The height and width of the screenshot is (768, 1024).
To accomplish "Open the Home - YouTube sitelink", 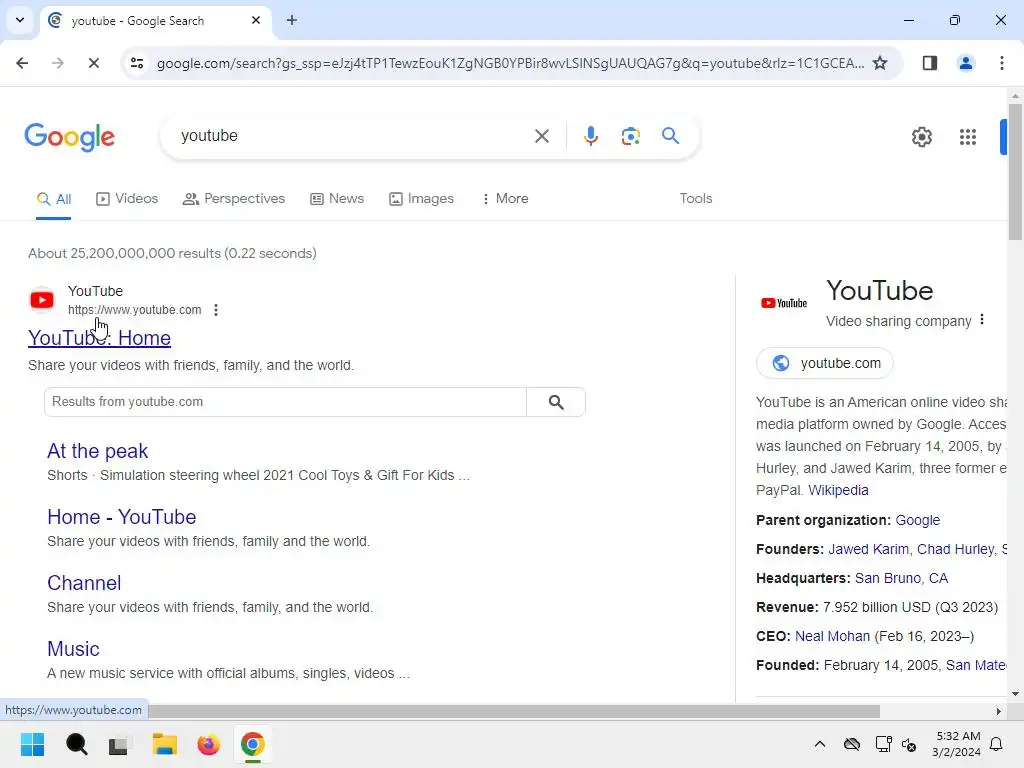I will 121,517.
